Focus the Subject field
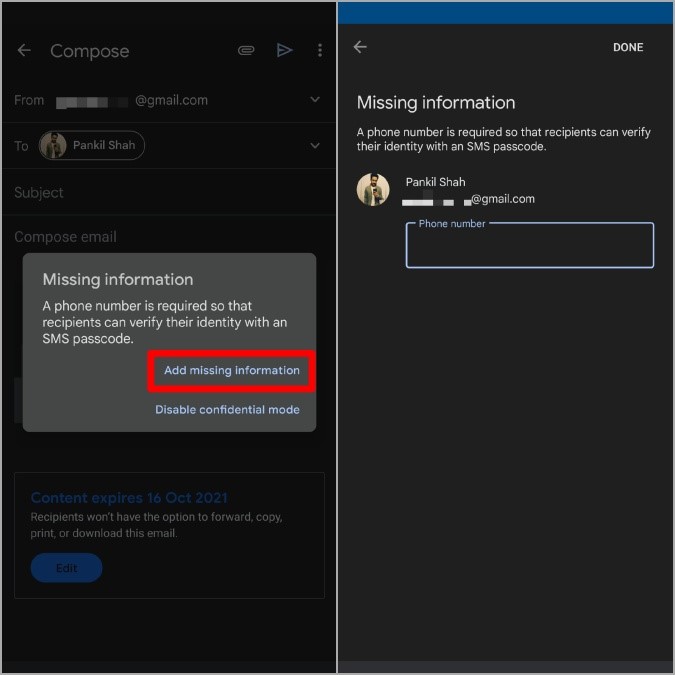The image size is (675, 675). click(x=169, y=192)
